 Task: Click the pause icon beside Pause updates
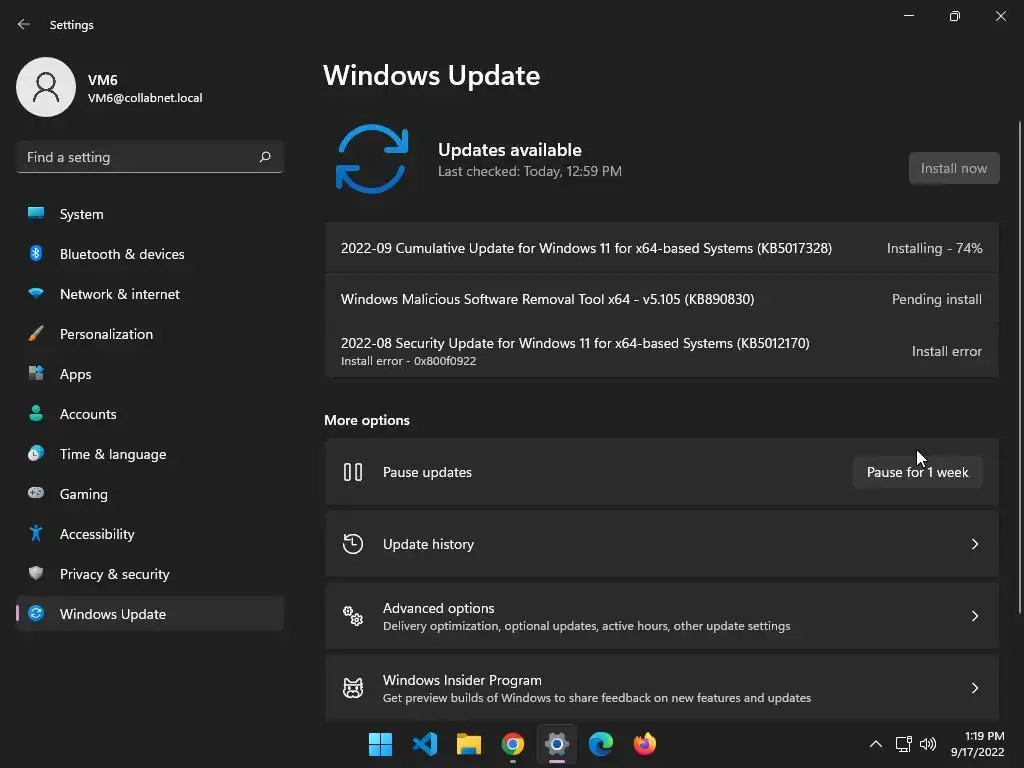353,472
